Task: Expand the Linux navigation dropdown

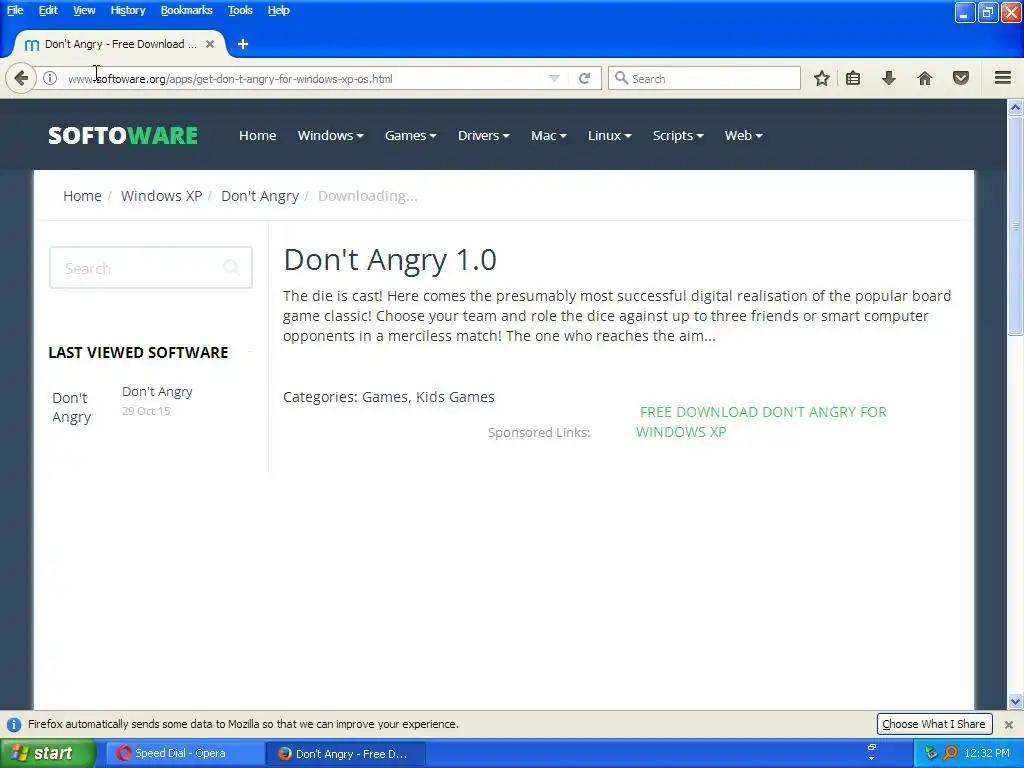Action: click(x=609, y=135)
